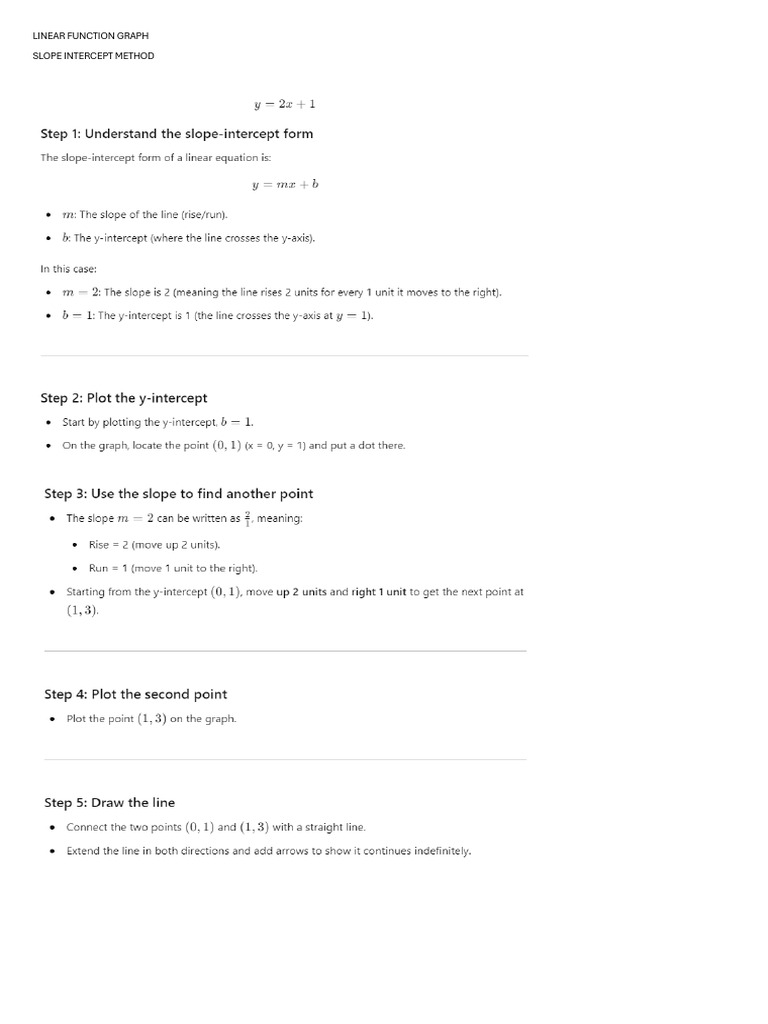The height and width of the screenshot is (1024, 768).
Task: Click the 'On the graph, locate the point' bullet
Action: pyautogui.click(x=234, y=445)
